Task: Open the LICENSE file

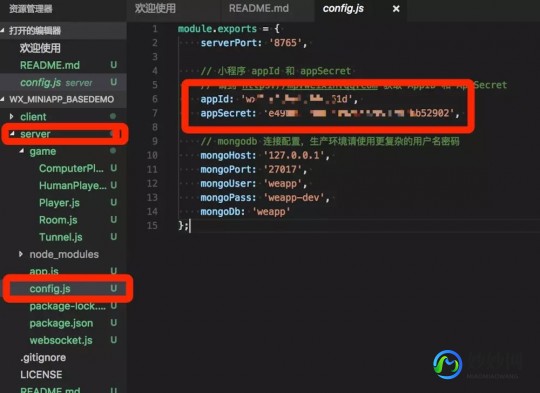Action: [x=41, y=375]
